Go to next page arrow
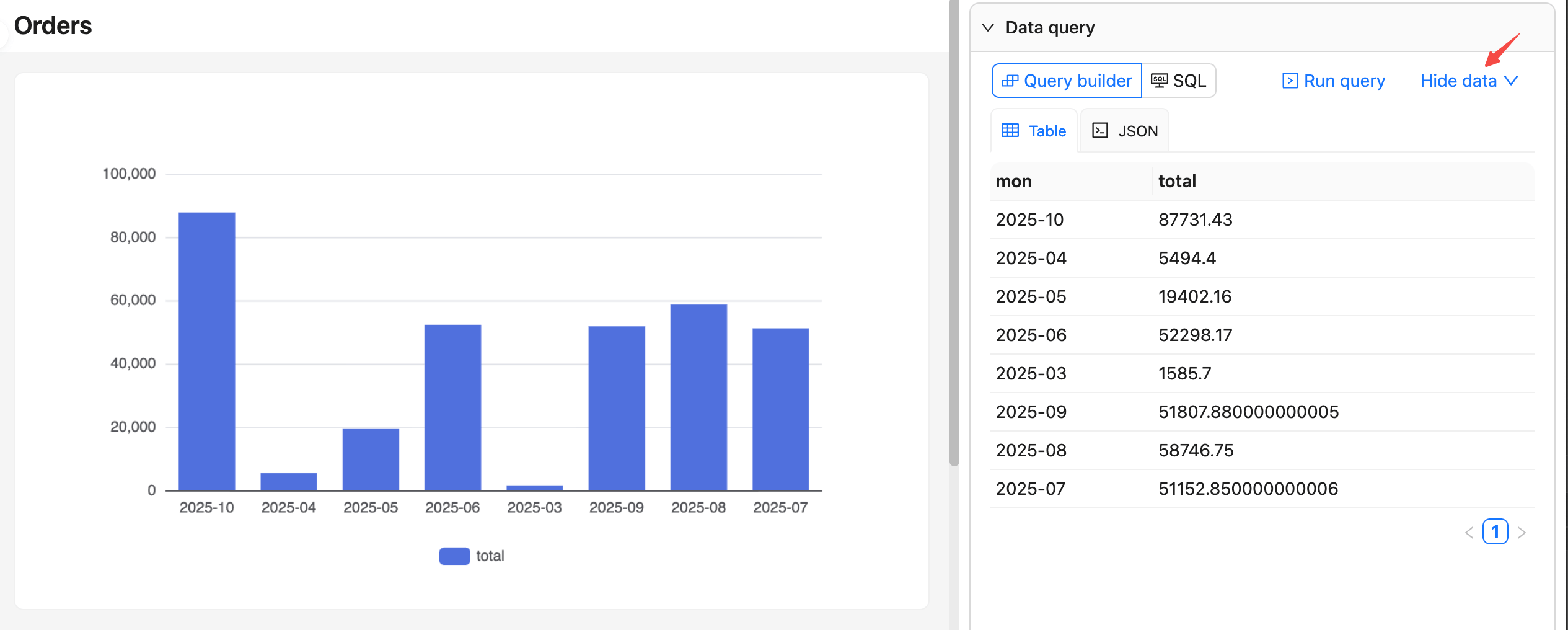 point(1522,533)
